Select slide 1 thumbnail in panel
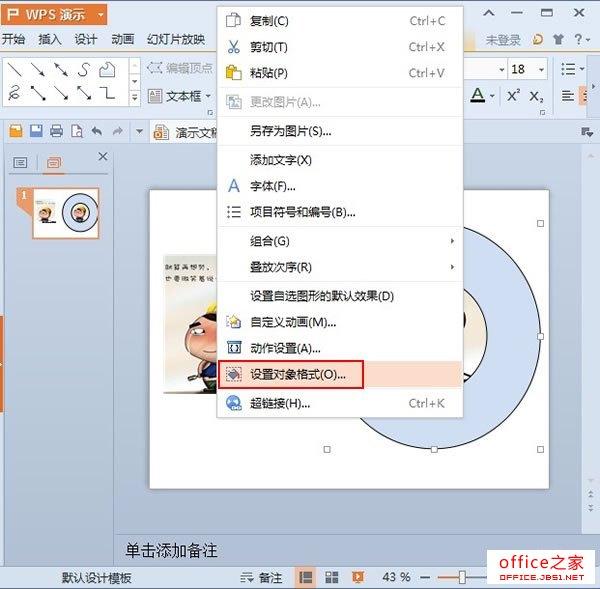Screen dimensions: 600x589 (x=65, y=213)
